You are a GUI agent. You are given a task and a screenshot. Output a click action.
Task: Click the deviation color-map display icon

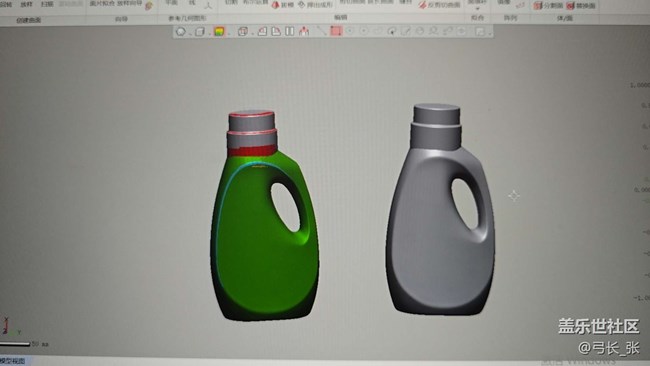click(219, 31)
